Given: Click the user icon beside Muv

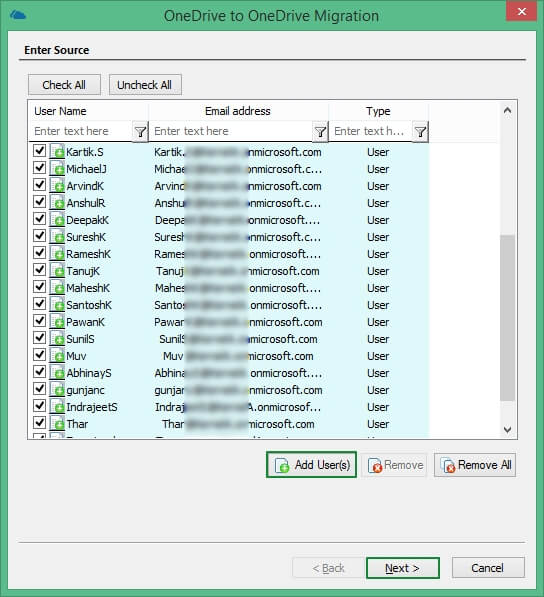Looking at the screenshot, I should coord(57,356).
